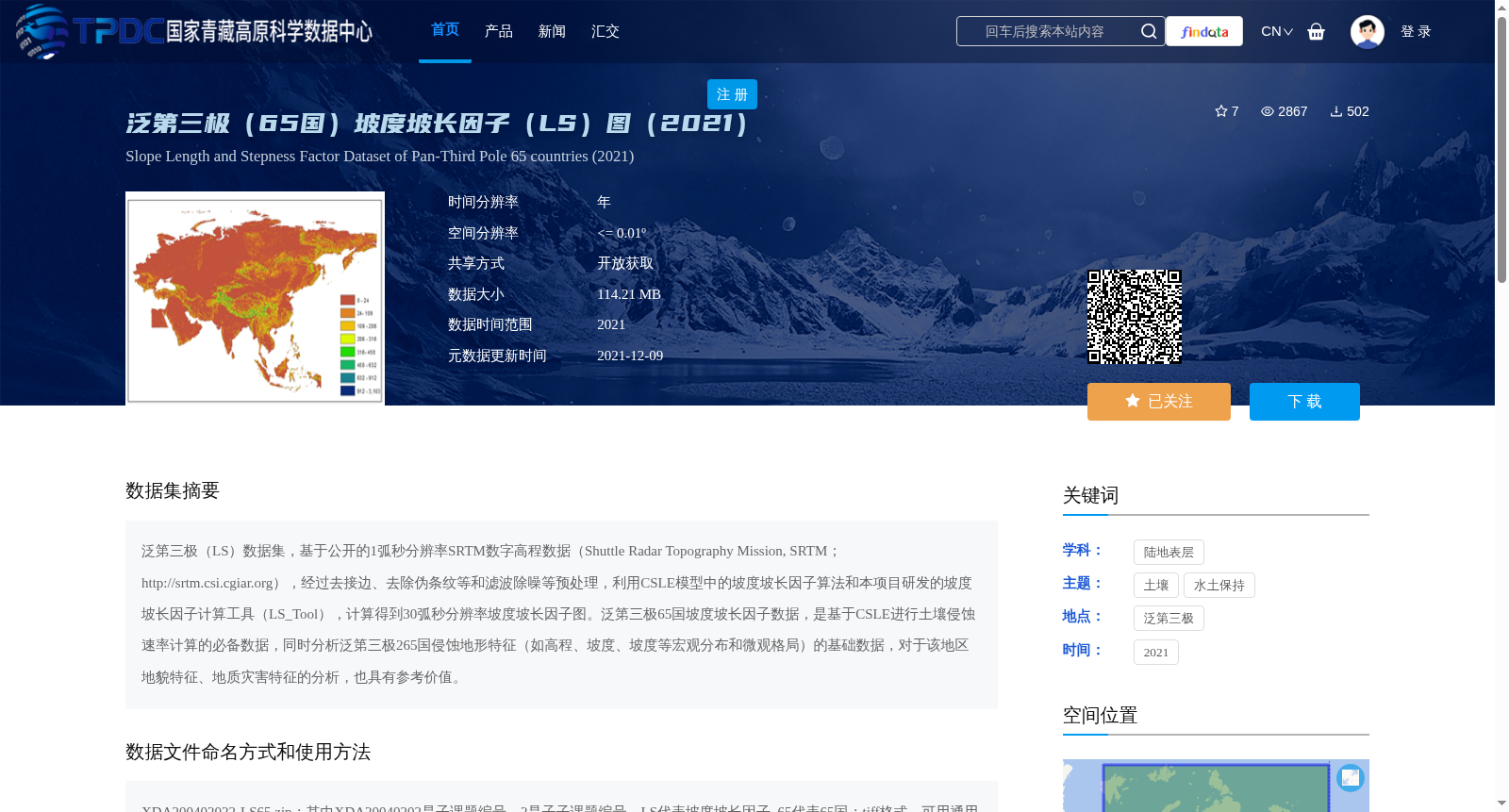
Task: Open the 汇交 menu
Action: 605,31
